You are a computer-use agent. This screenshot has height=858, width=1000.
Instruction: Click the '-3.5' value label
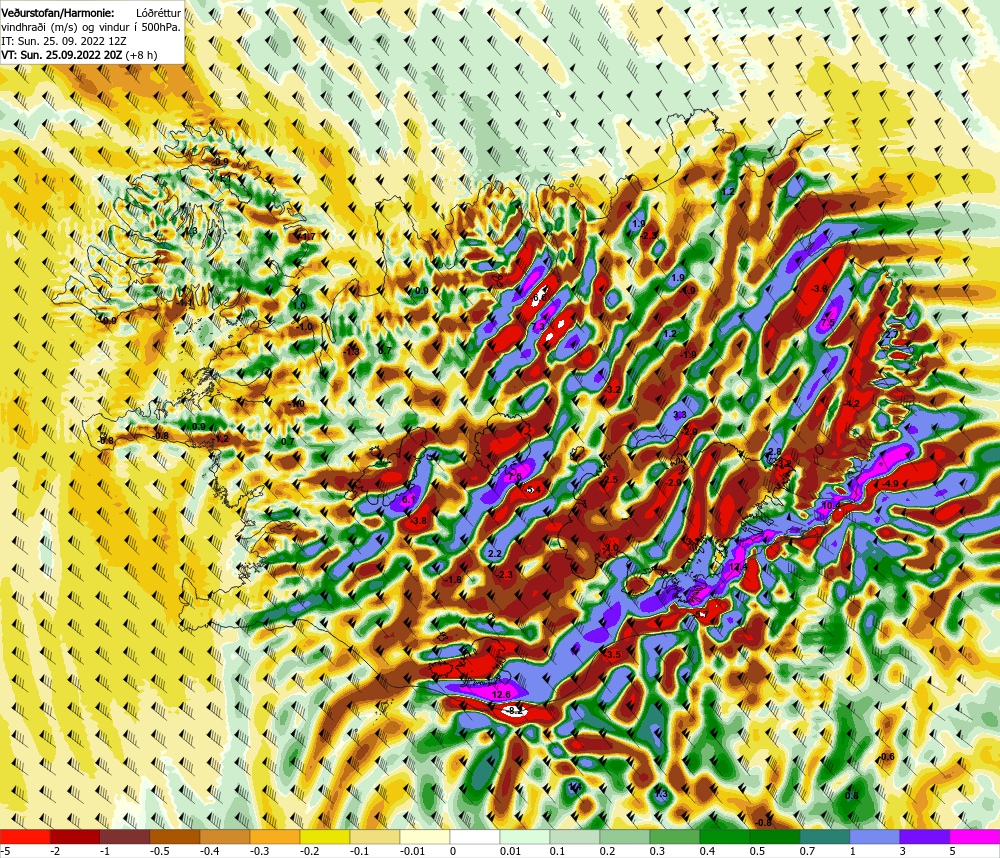coord(612,655)
